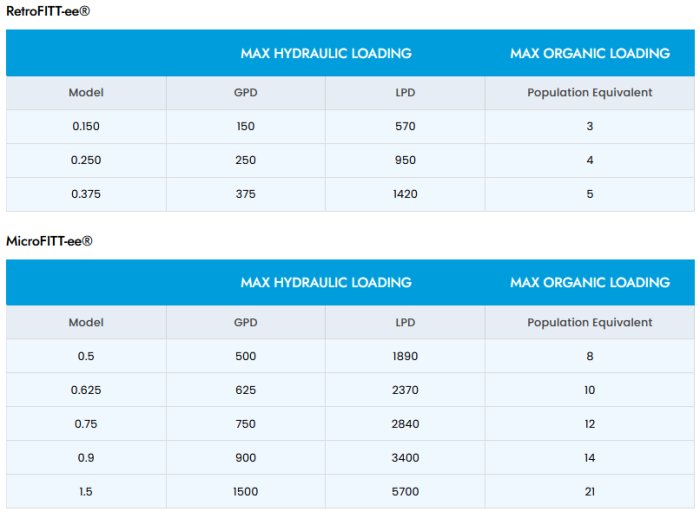The width and height of the screenshot is (700, 525).
Task: Click GPD column header in MicroFITT-ee table
Action: click(x=245, y=322)
